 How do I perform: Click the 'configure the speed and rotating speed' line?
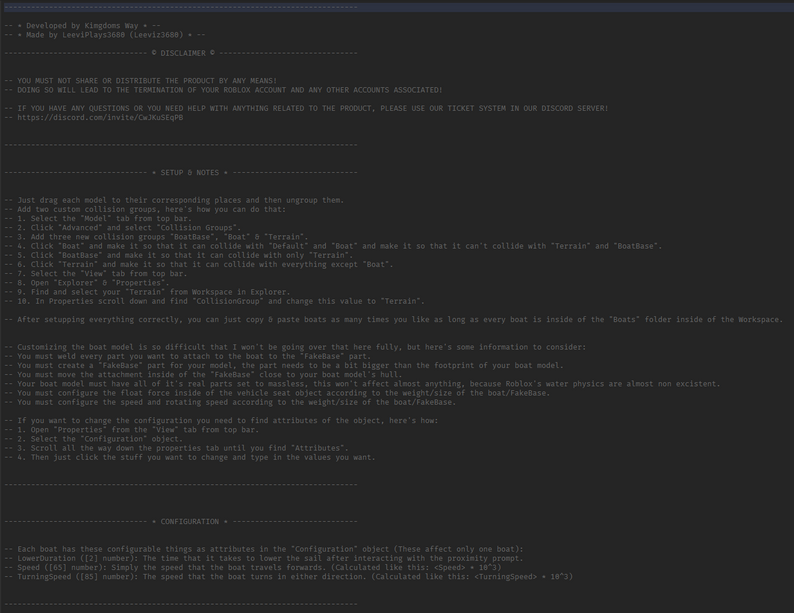[x=230, y=402]
